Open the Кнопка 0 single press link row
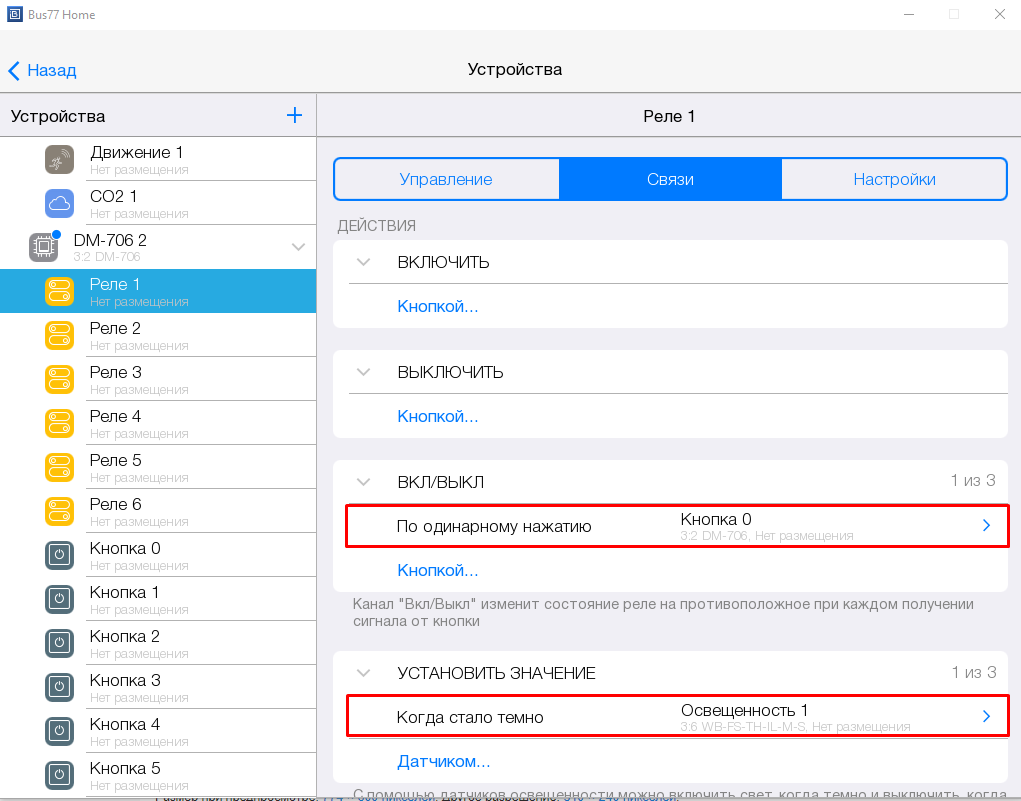Viewport: 1021px width, 801px height. (x=676, y=526)
